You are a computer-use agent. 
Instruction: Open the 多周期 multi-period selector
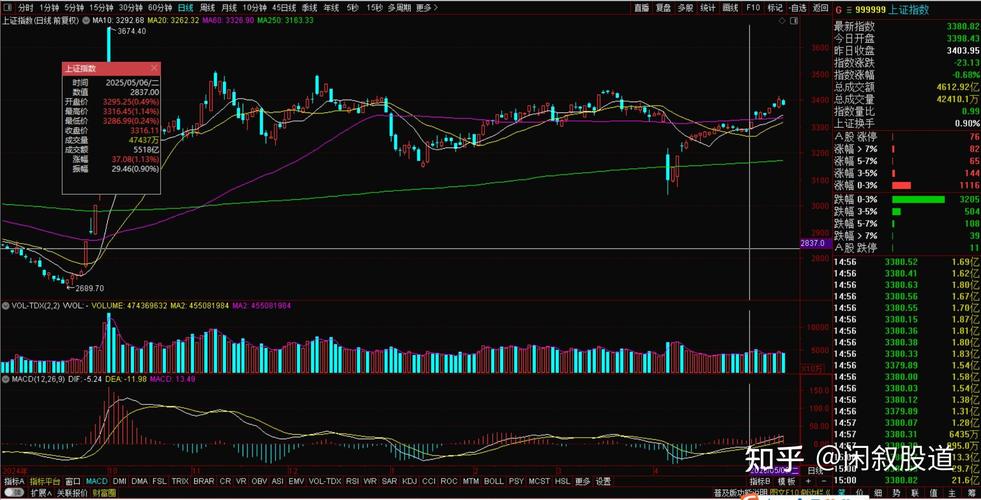click(x=400, y=8)
